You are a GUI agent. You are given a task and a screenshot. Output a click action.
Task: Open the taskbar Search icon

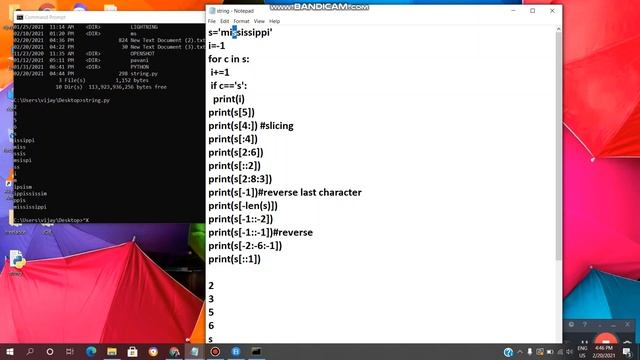[x=30, y=351]
